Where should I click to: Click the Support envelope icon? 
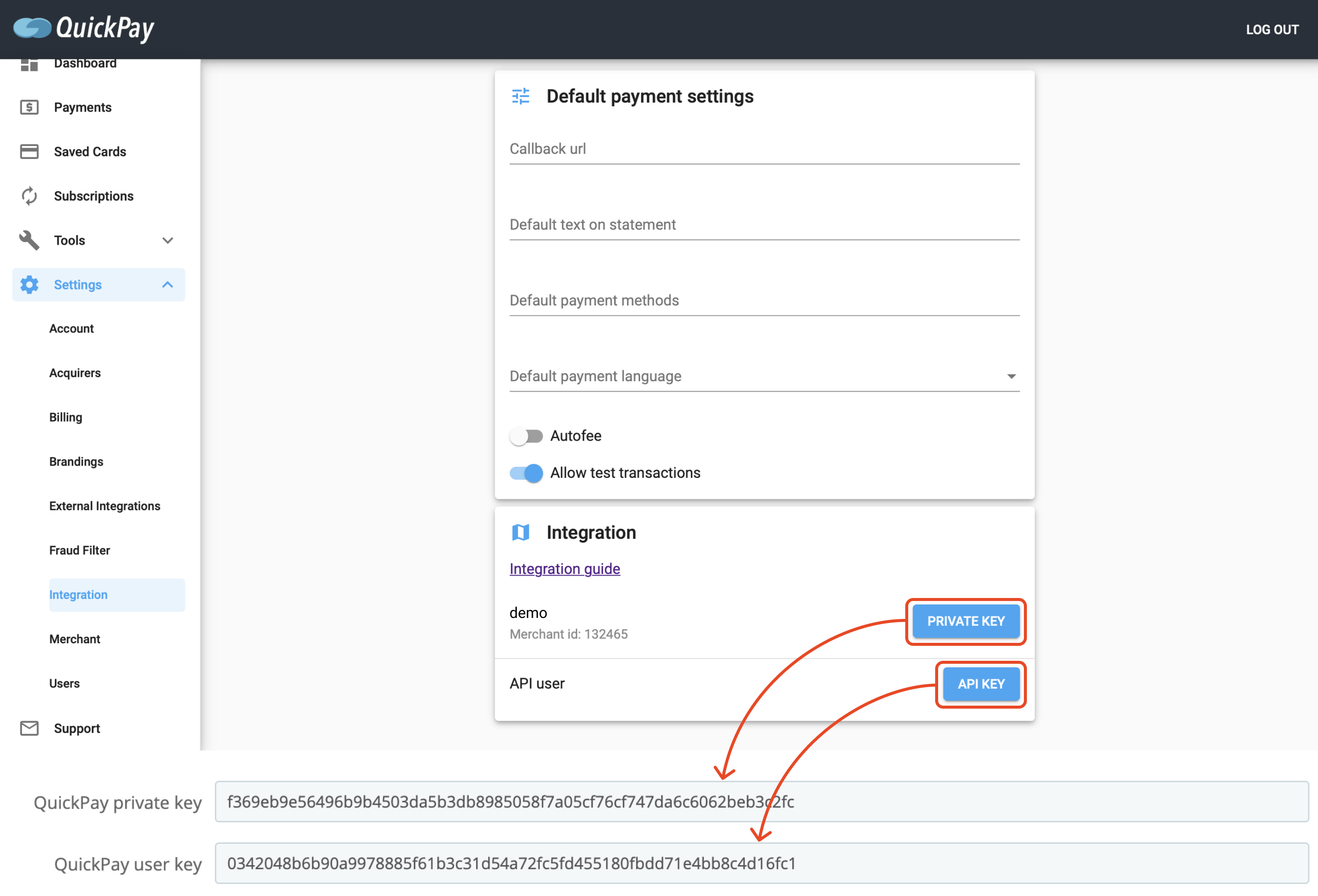(29, 728)
